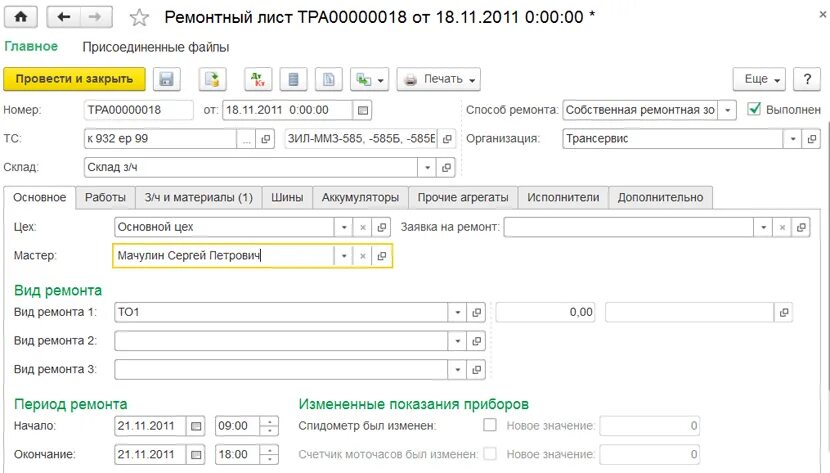Viewport: 830px width, 473px height.
Task: Toggle Спидометр был изменен checkbox
Action: click(x=490, y=425)
